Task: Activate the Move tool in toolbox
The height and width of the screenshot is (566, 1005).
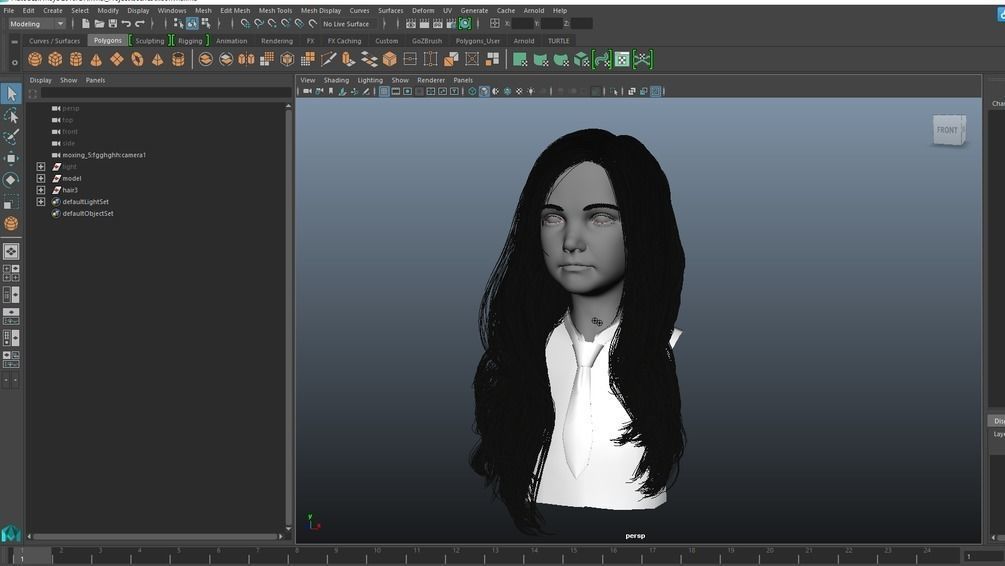Action: click(x=11, y=158)
